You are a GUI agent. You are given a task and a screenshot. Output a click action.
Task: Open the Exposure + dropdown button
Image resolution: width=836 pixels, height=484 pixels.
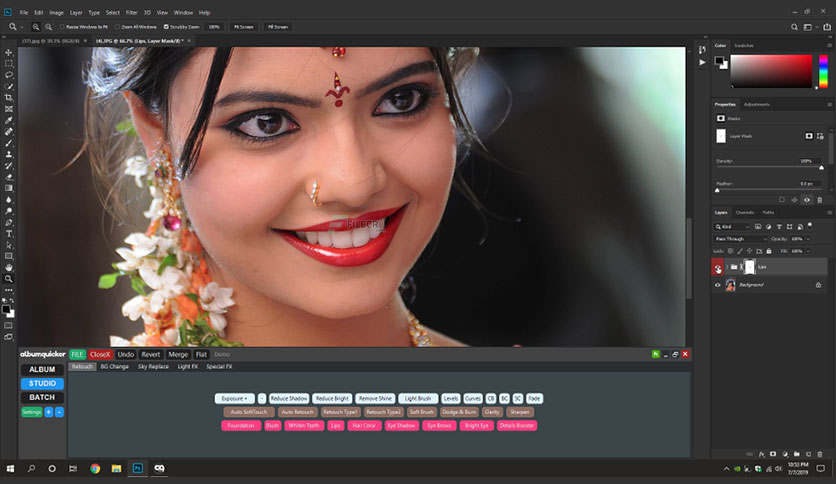(234, 399)
